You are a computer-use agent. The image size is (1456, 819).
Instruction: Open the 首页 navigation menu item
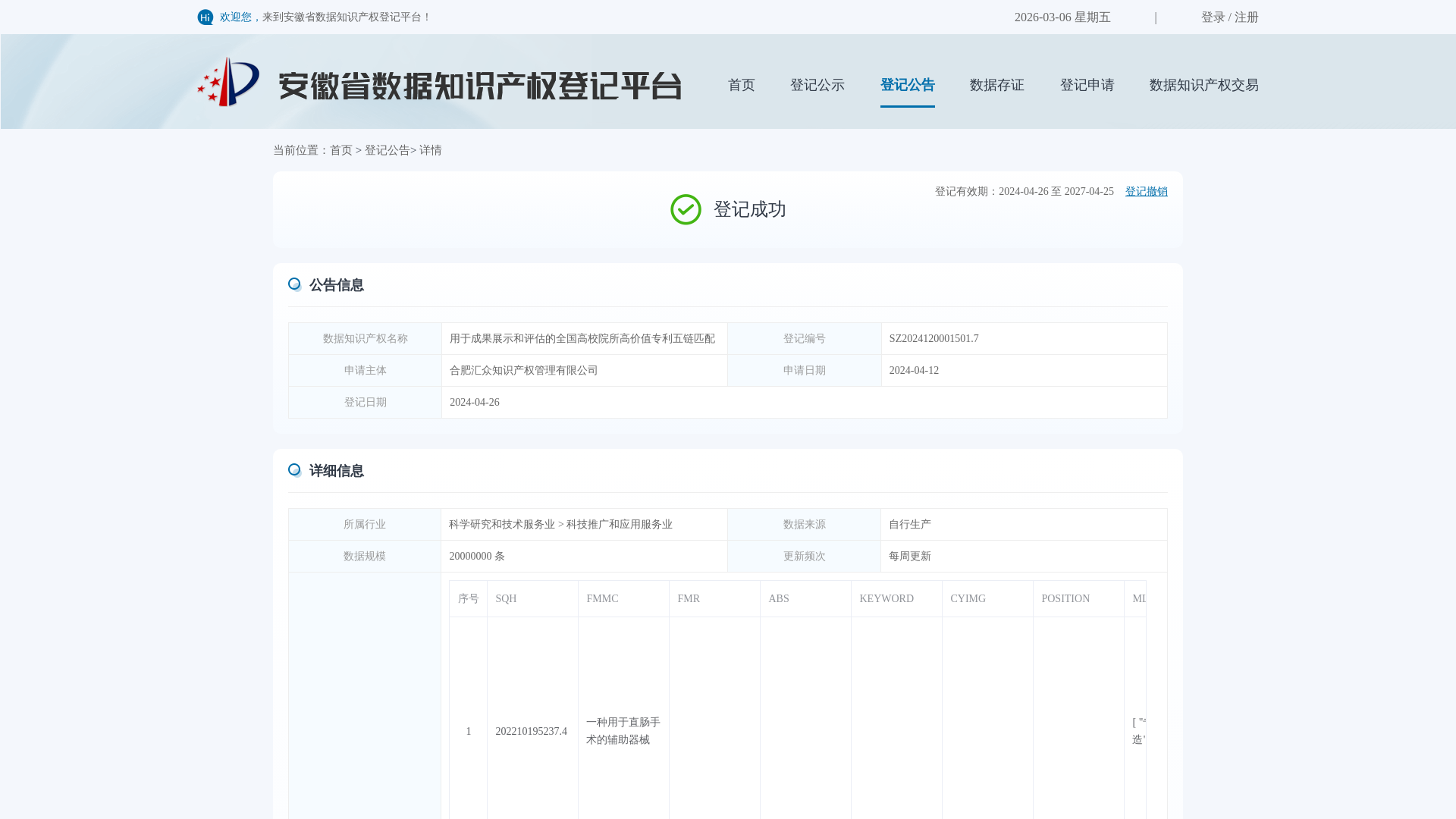click(x=741, y=85)
